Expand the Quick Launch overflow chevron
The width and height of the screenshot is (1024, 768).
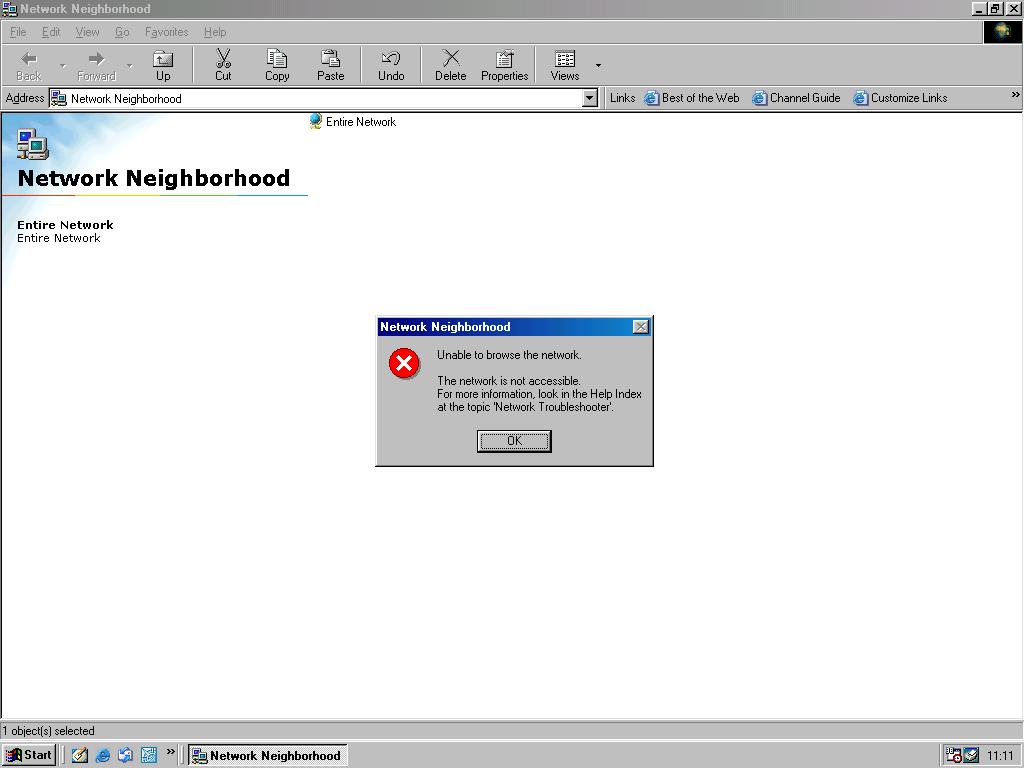[x=170, y=755]
